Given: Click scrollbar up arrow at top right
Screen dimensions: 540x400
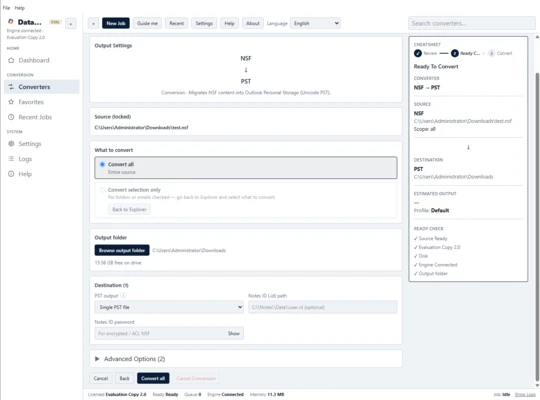Looking at the screenshot, I should click(x=537, y=37).
